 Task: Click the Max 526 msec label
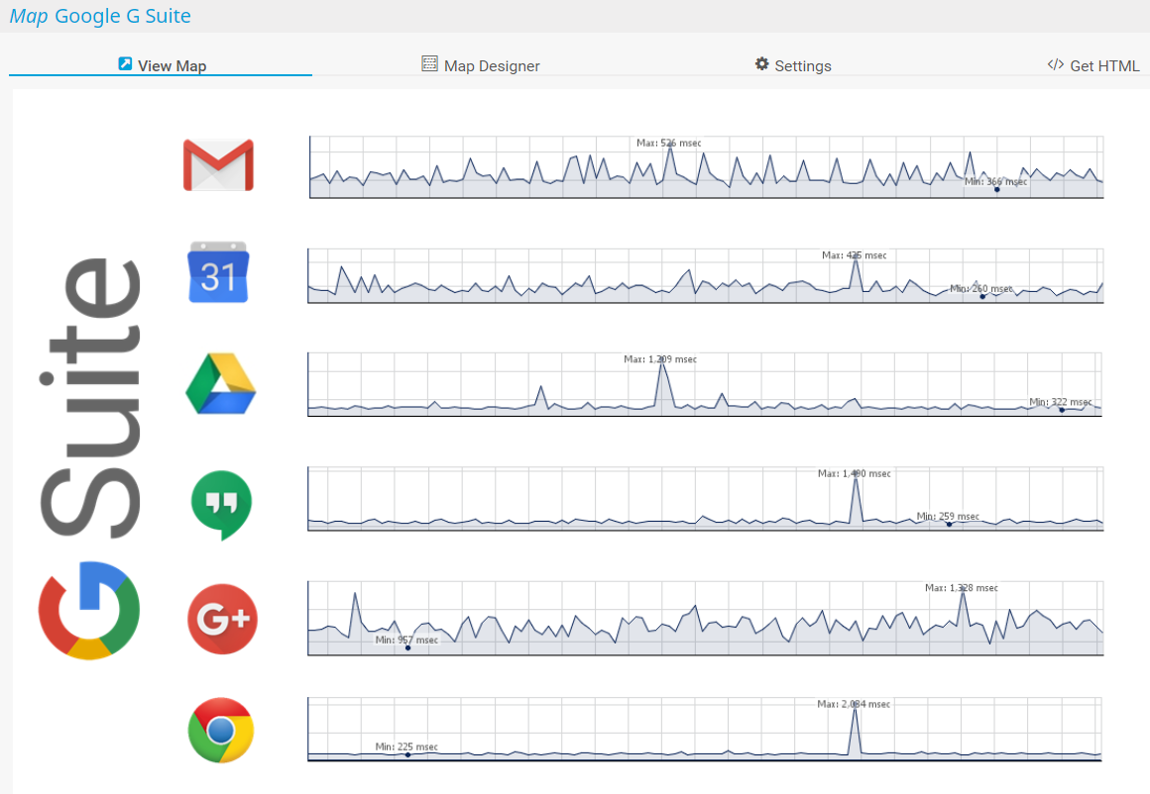(669, 143)
